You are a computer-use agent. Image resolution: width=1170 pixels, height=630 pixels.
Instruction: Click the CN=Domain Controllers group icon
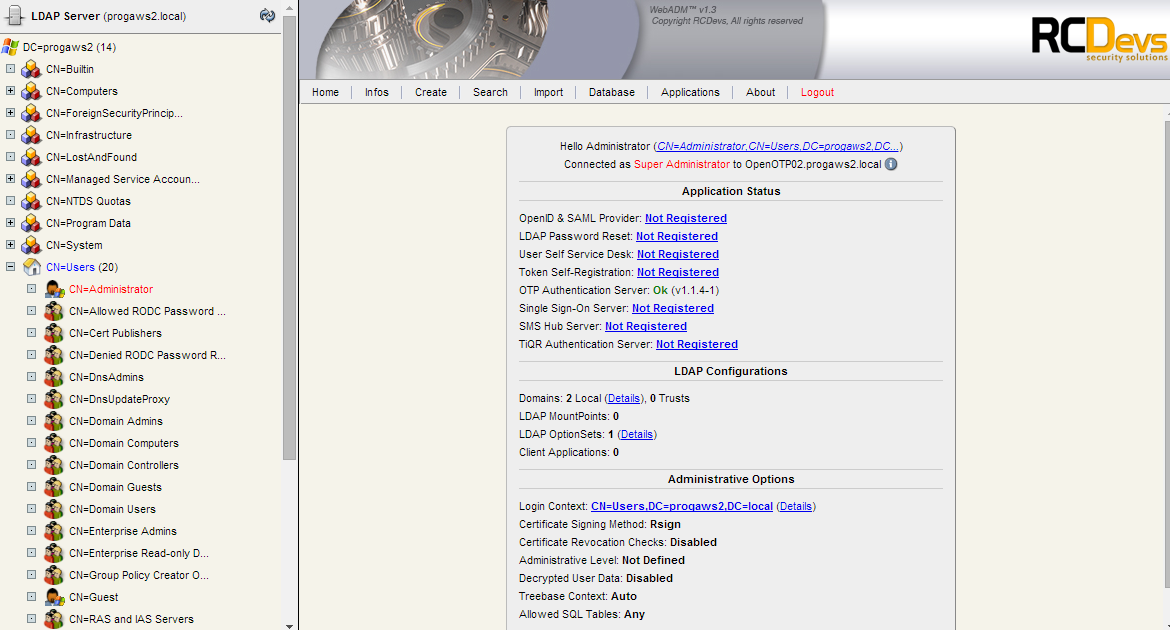(x=54, y=466)
